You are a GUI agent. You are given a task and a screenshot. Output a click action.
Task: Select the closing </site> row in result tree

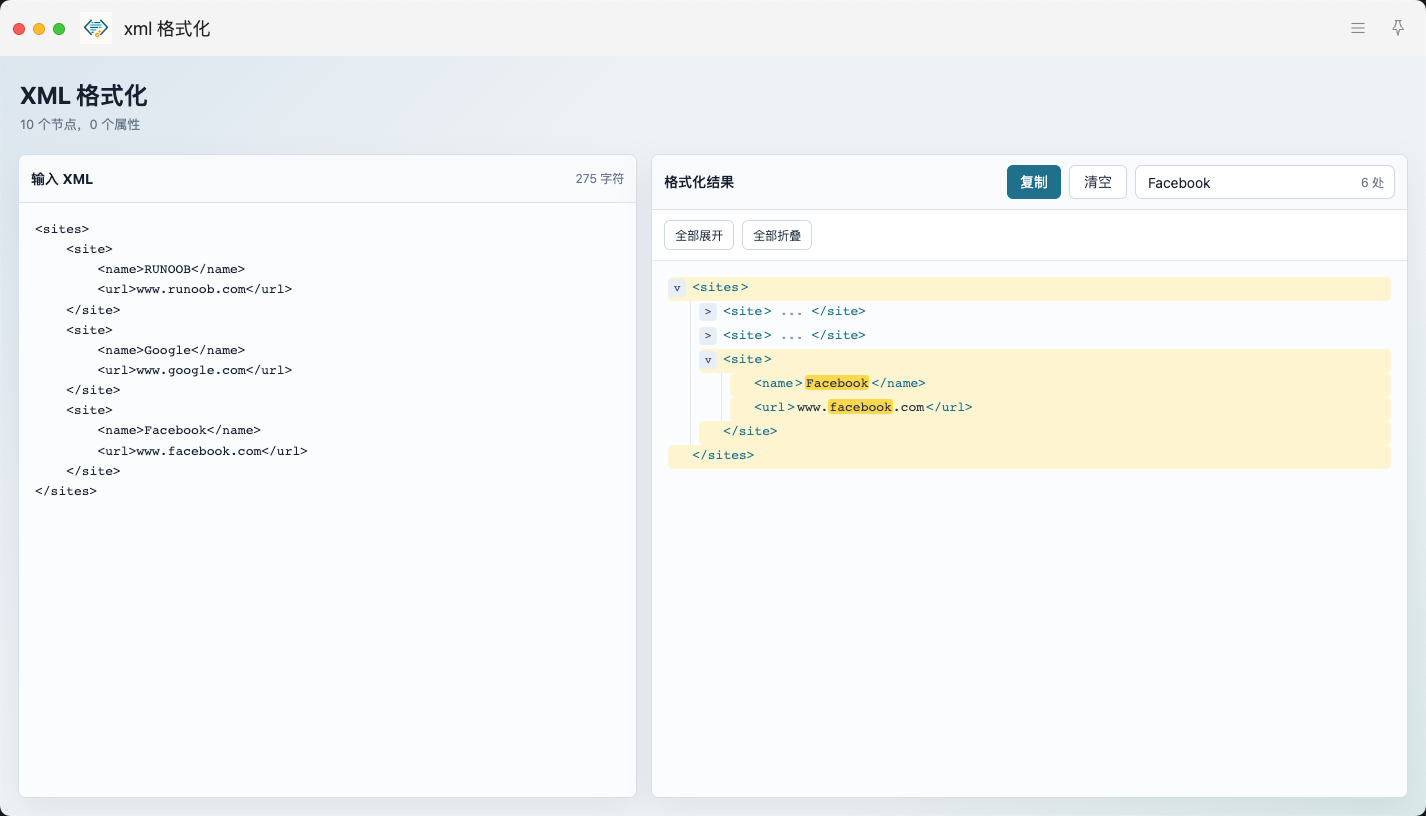[x=1045, y=432]
